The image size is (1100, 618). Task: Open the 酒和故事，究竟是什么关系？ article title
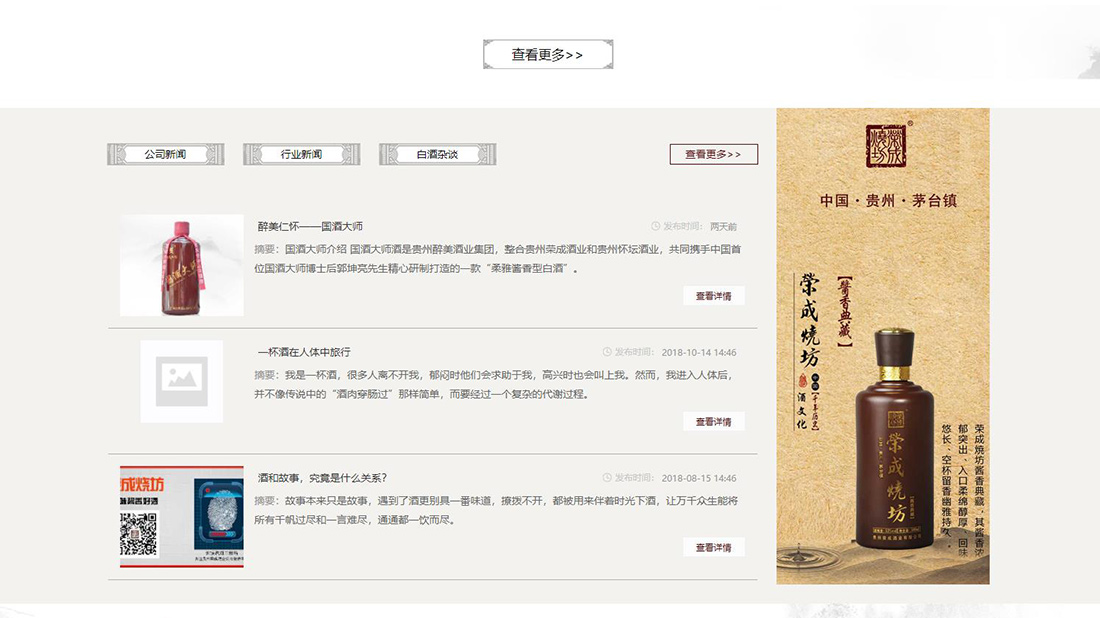pyautogui.click(x=322, y=478)
